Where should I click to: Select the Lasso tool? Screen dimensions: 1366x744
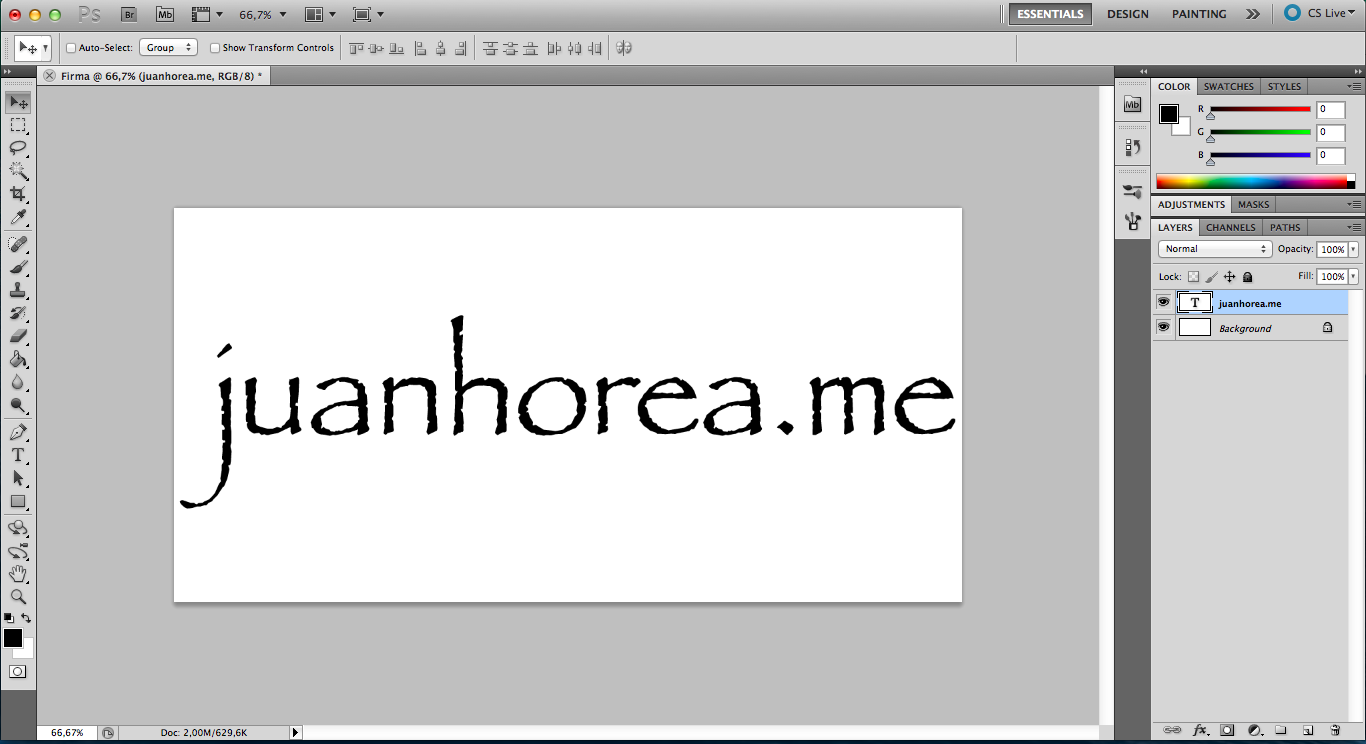pos(18,148)
